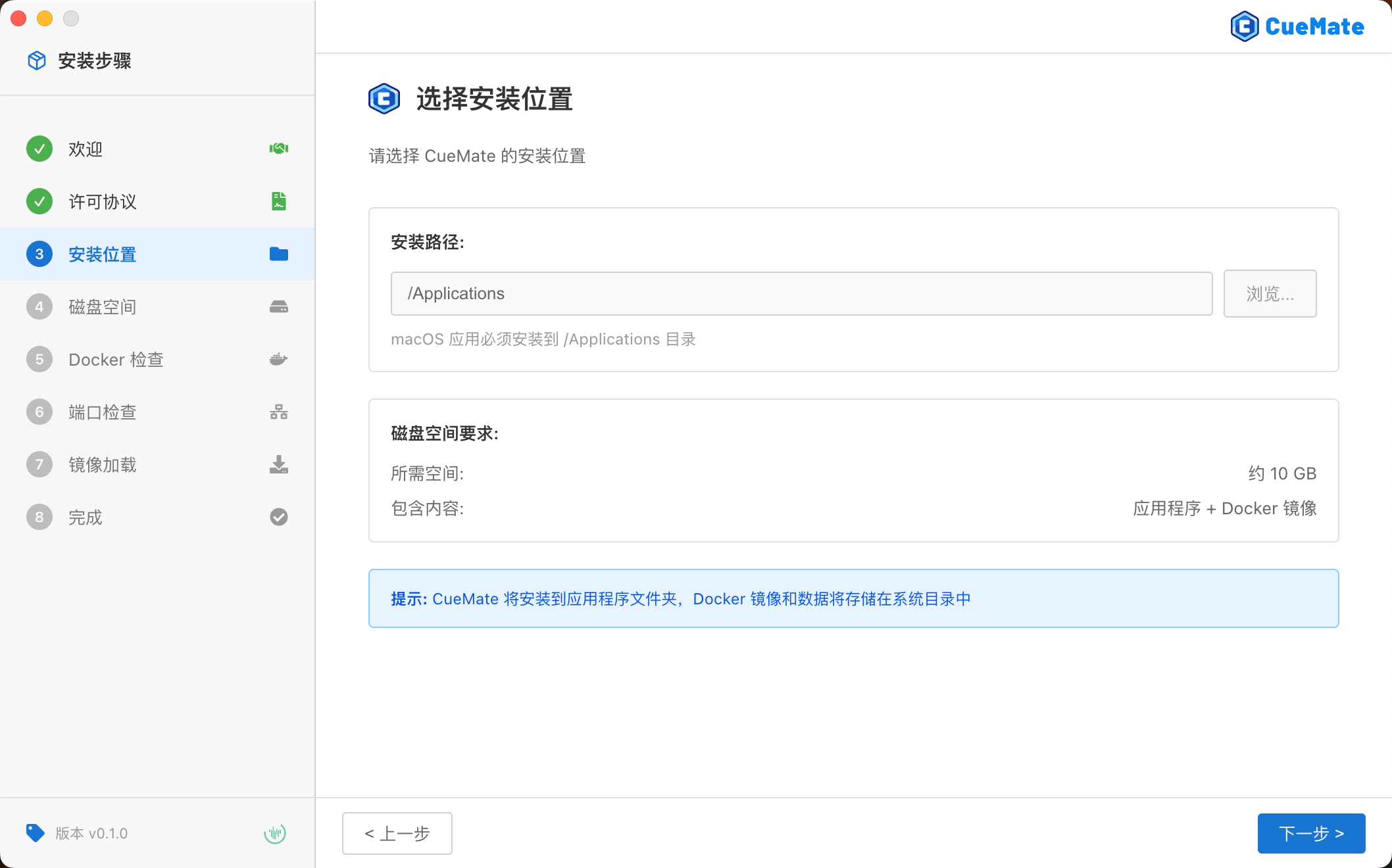Open the Docker 检查 step
1392x868 pixels.
click(x=116, y=359)
